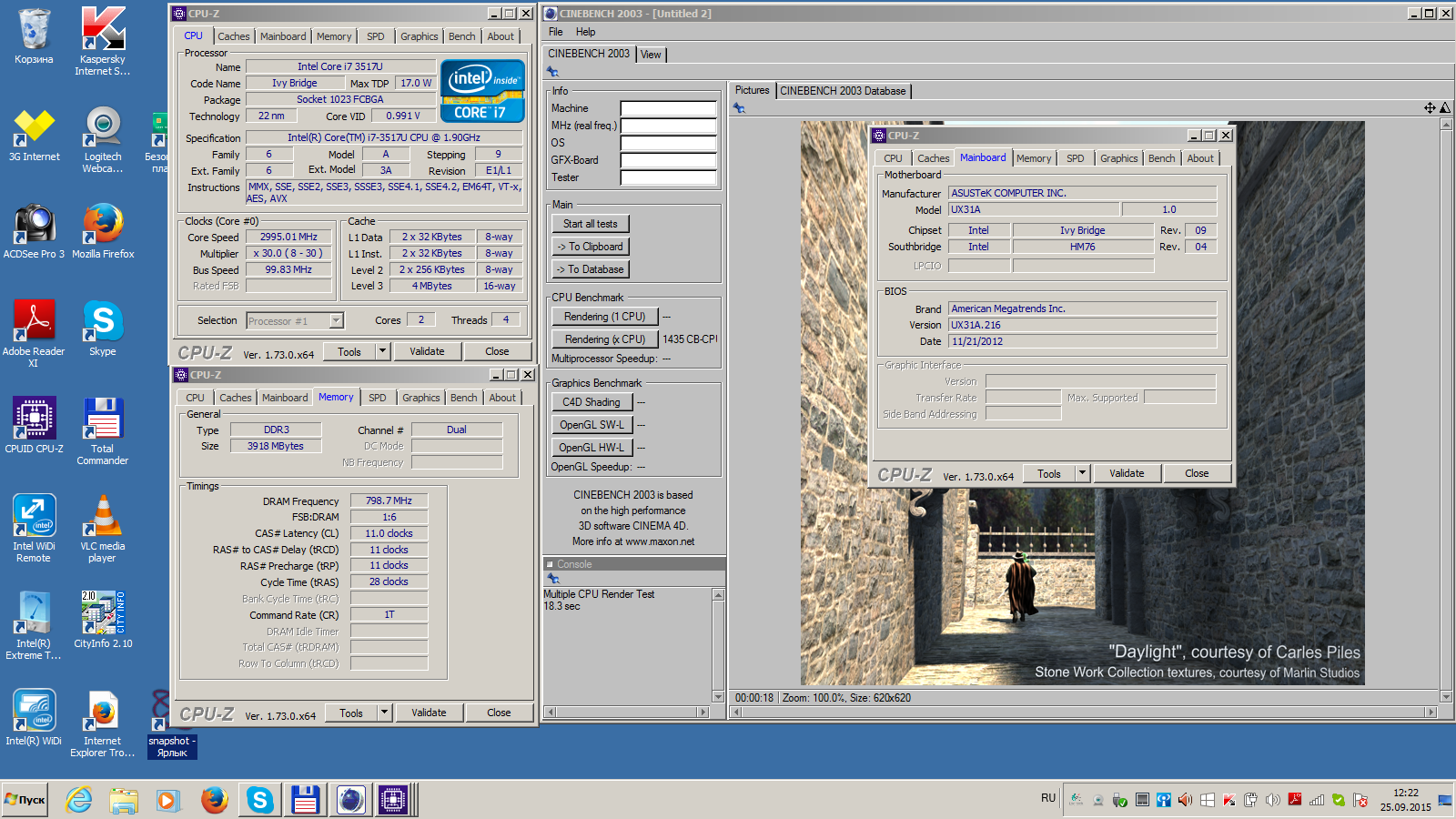Click the move-view cross-arrows icon in Pictures panel
The image size is (1456, 819).
tap(1430, 108)
